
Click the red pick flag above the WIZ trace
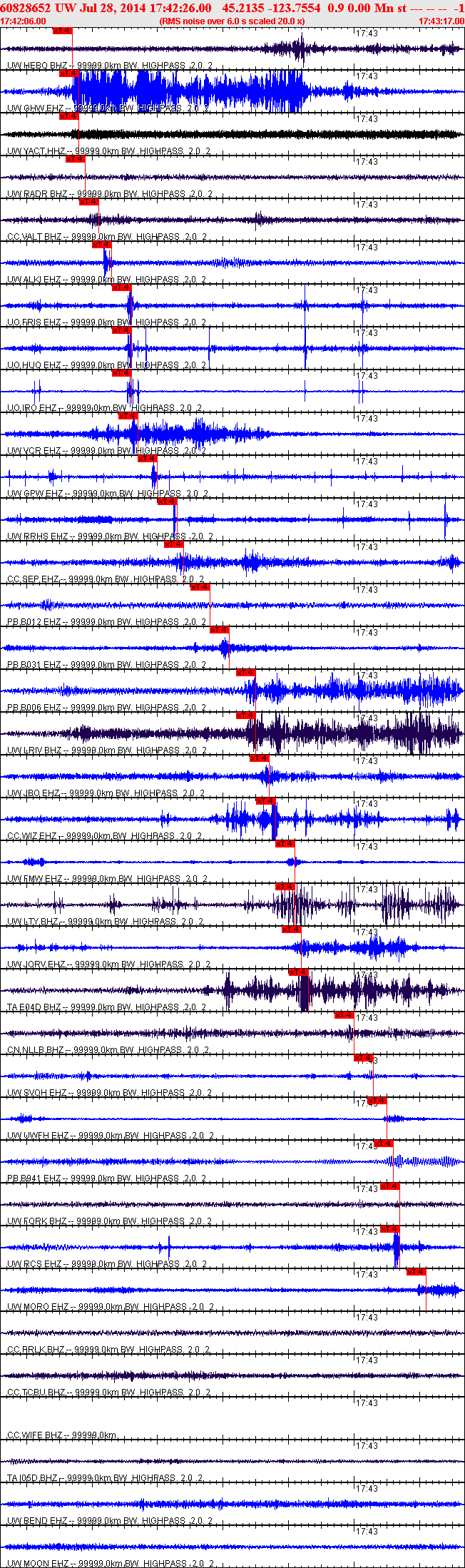click(x=265, y=801)
